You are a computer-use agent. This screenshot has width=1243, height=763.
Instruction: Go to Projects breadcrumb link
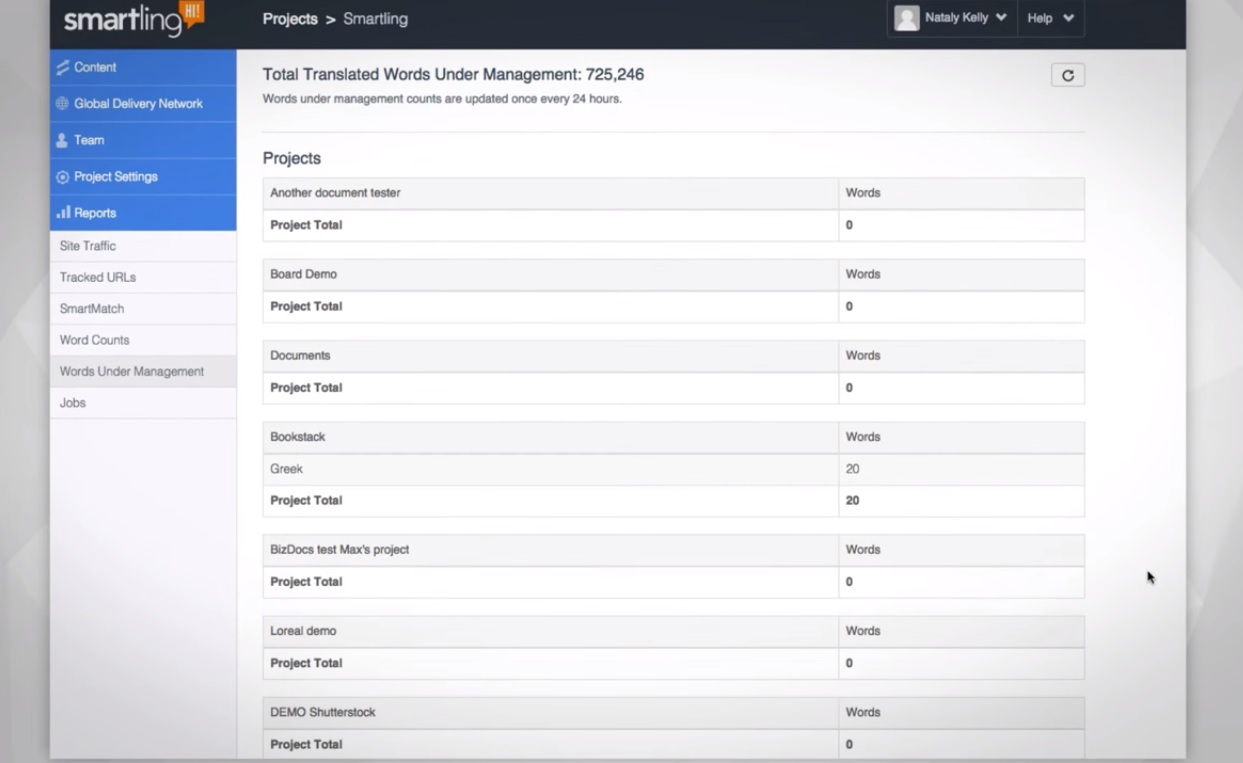click(289, 19)
